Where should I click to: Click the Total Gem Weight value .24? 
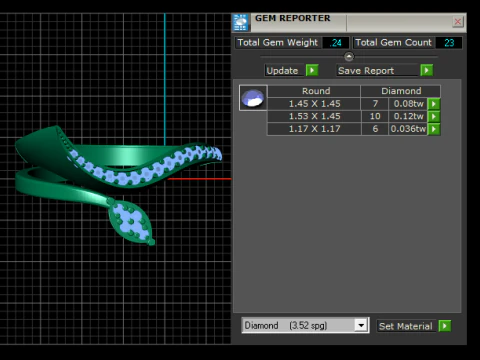pyautogui.click(x=336, y=43)
